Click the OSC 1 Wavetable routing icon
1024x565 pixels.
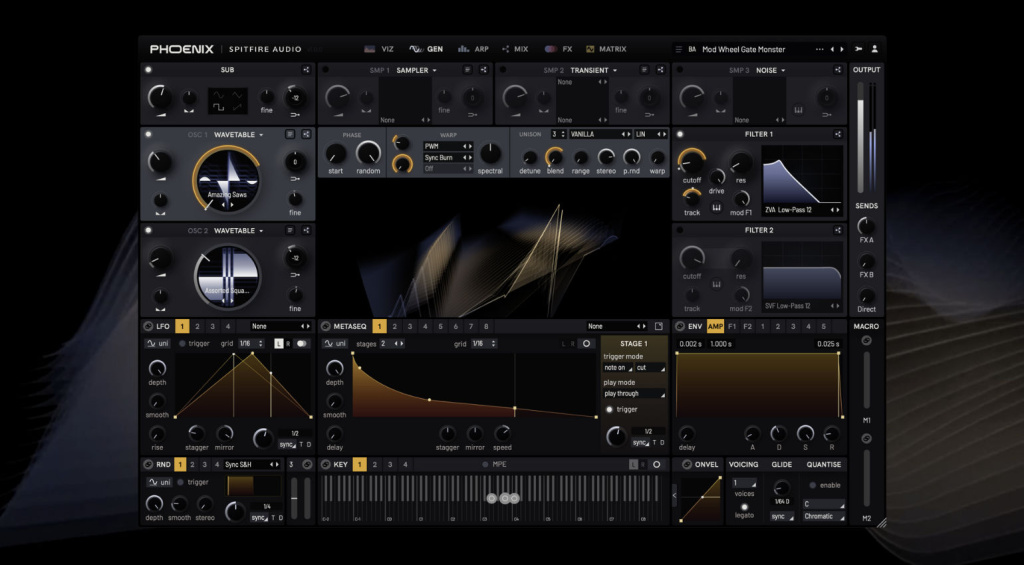pos(306,135)
